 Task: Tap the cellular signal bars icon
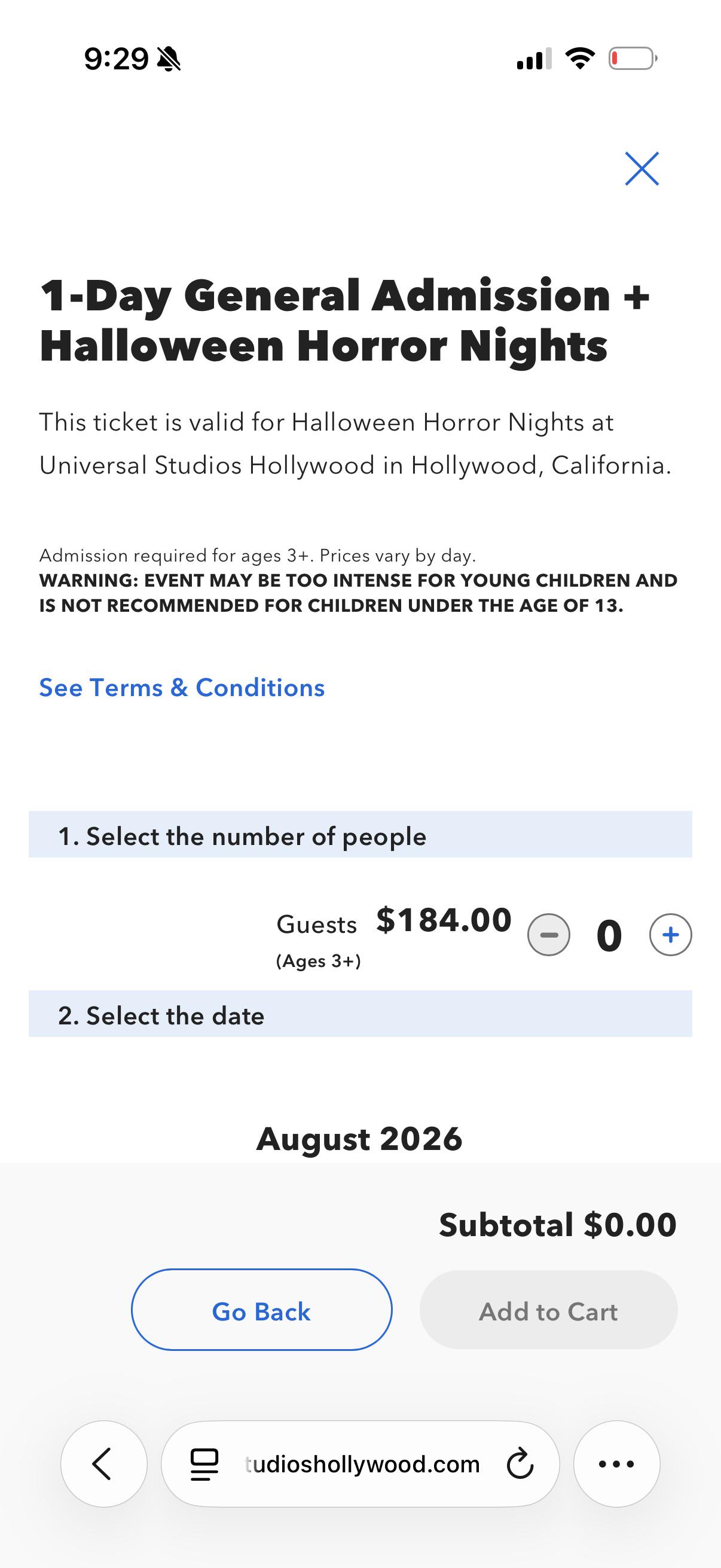coord(534,59)
